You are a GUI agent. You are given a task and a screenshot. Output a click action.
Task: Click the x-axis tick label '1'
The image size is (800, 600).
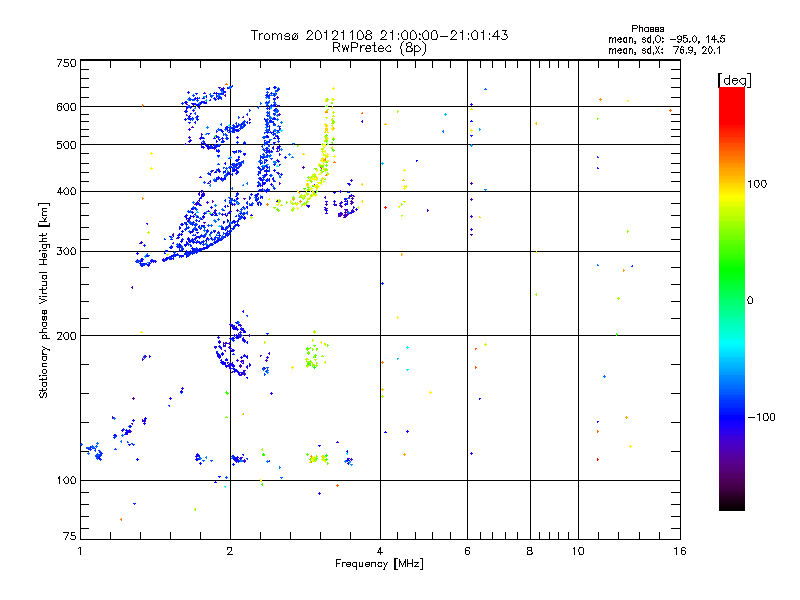(x=80, y=551)
